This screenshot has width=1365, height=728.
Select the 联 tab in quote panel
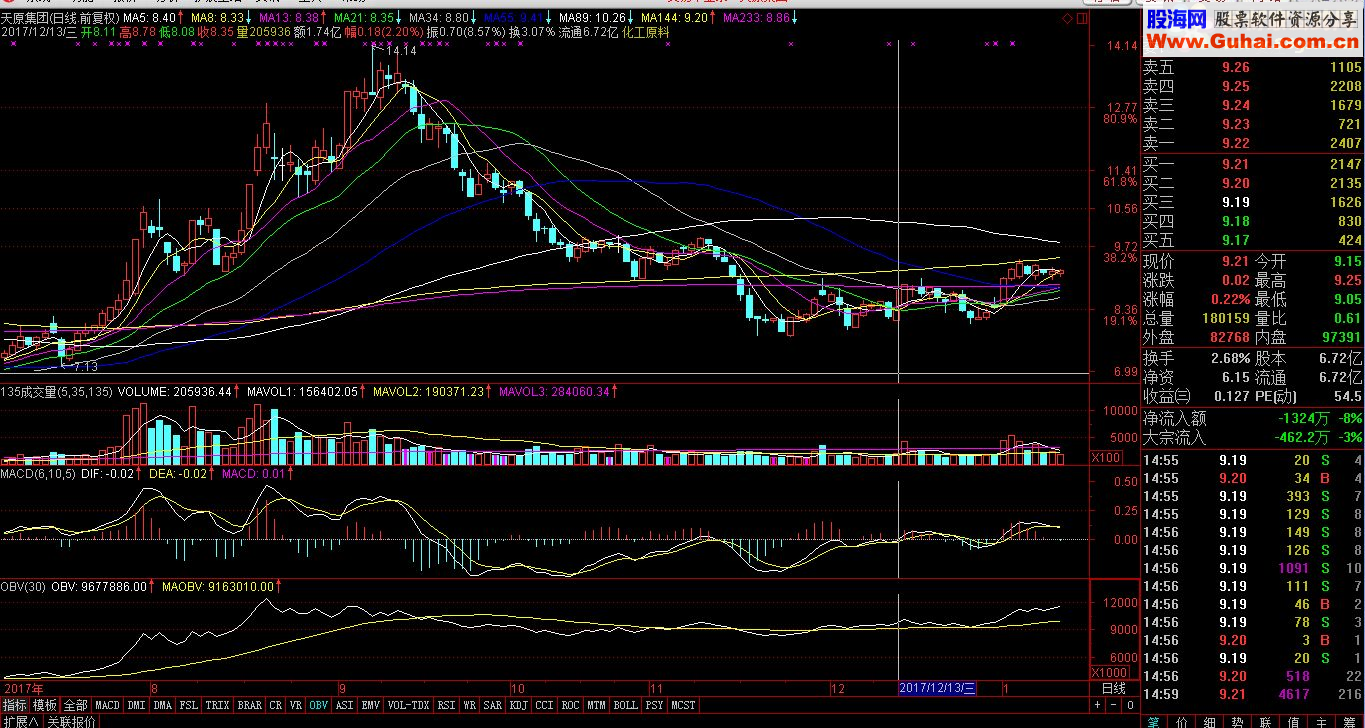[1266, 722]
